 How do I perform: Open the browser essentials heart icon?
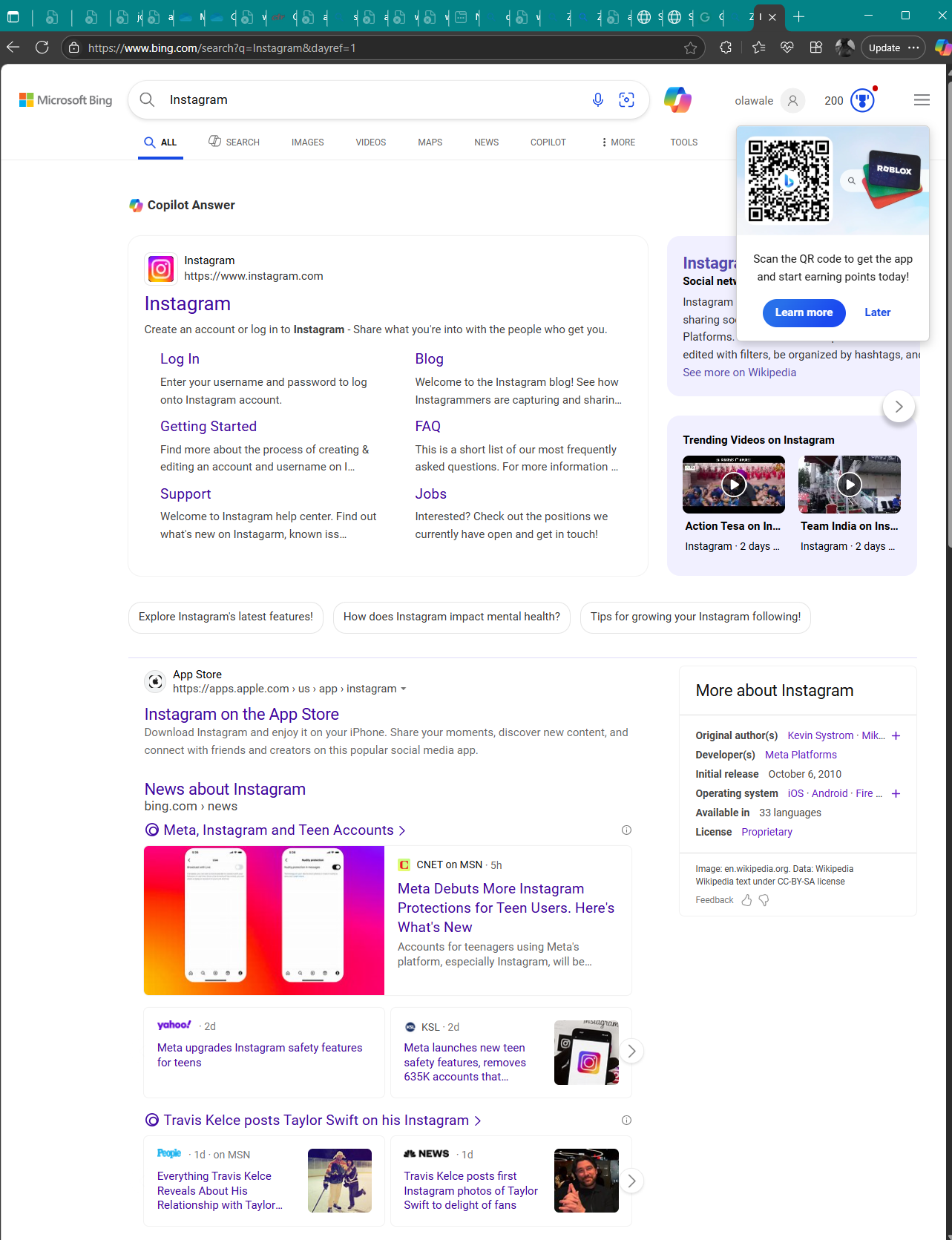(787, 47)
